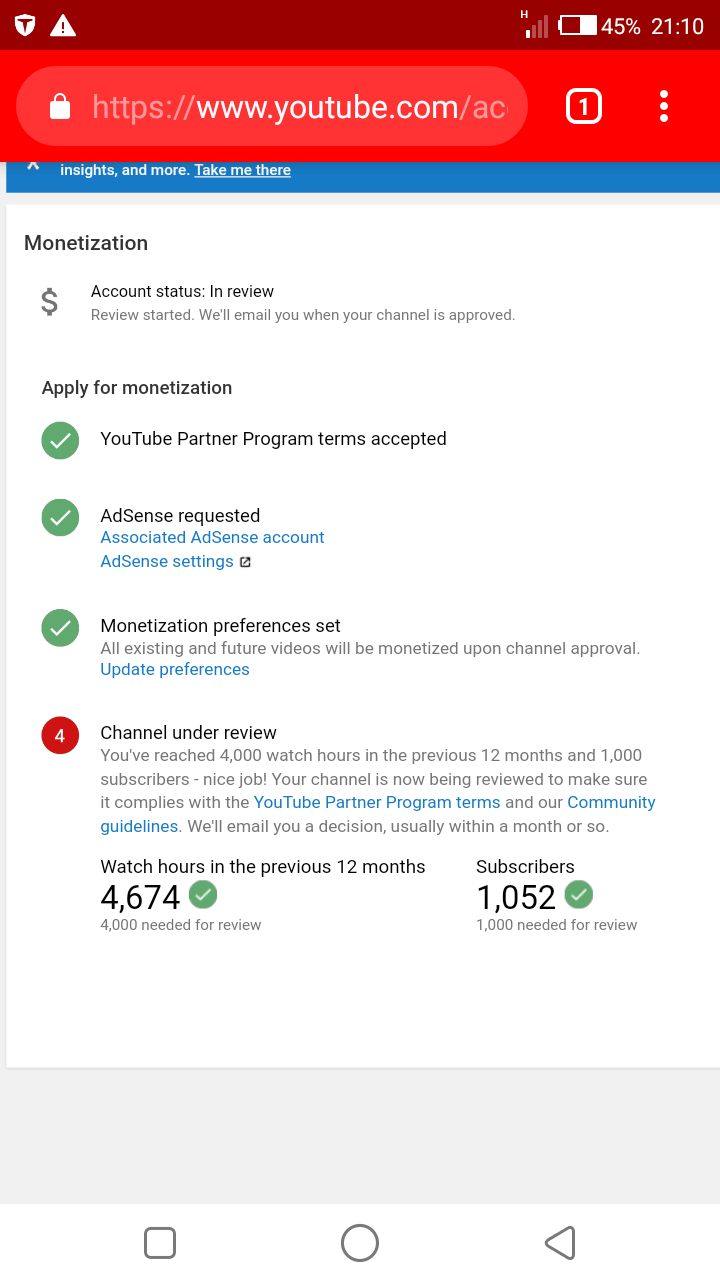Tap the external link icon beside AdSense settings

coord(245,562)
